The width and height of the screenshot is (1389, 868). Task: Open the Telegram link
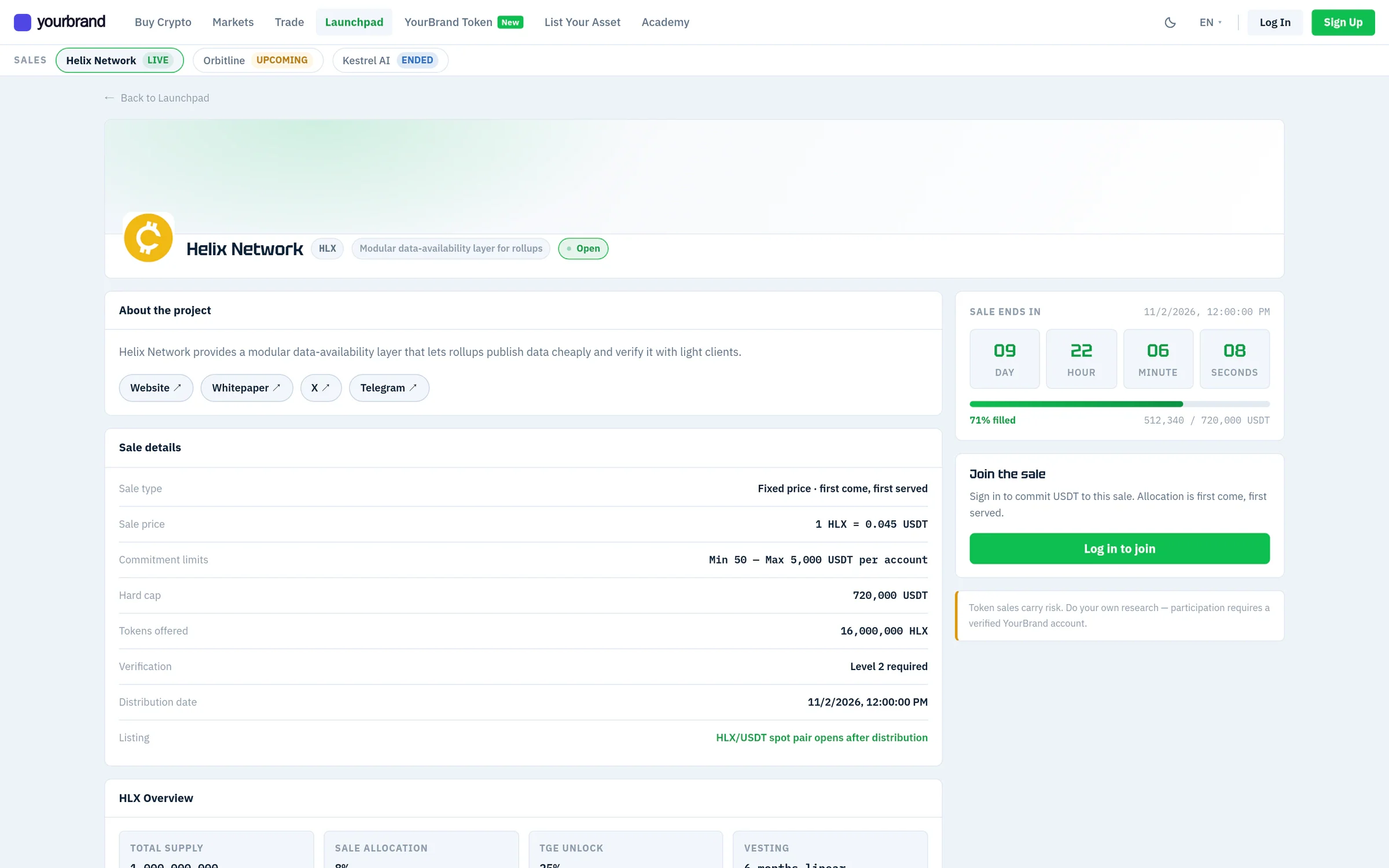[389, 388]
